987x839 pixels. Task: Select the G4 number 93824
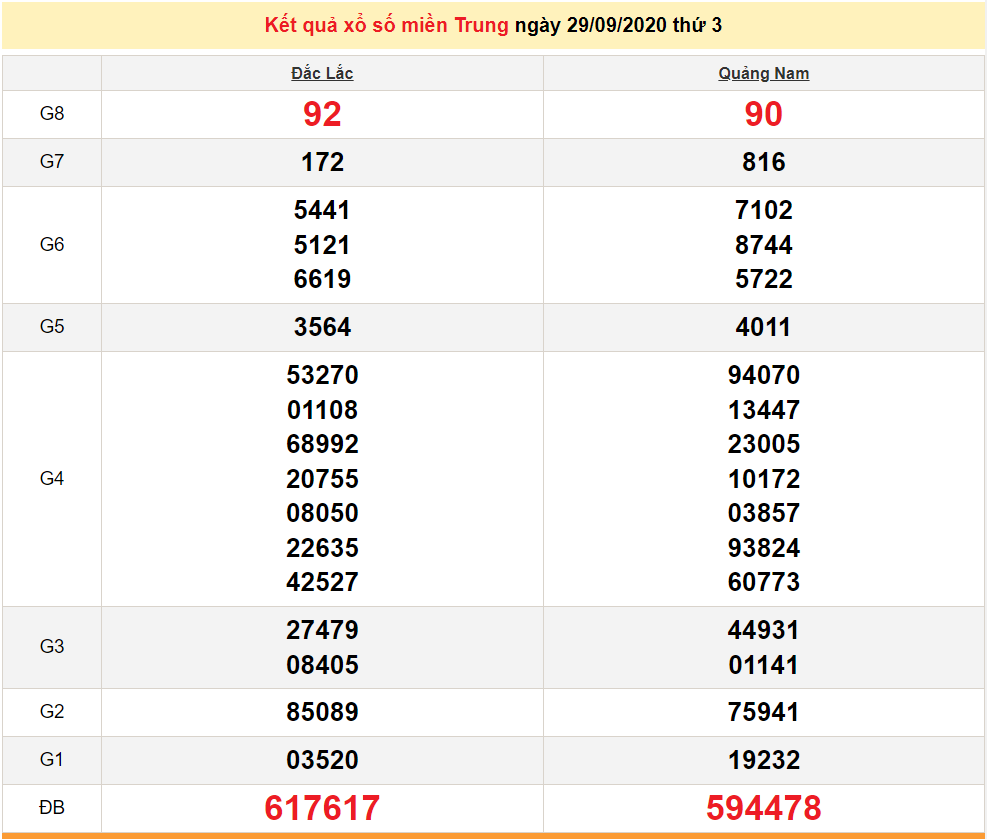pyautogui.click(x=764, y=548)
